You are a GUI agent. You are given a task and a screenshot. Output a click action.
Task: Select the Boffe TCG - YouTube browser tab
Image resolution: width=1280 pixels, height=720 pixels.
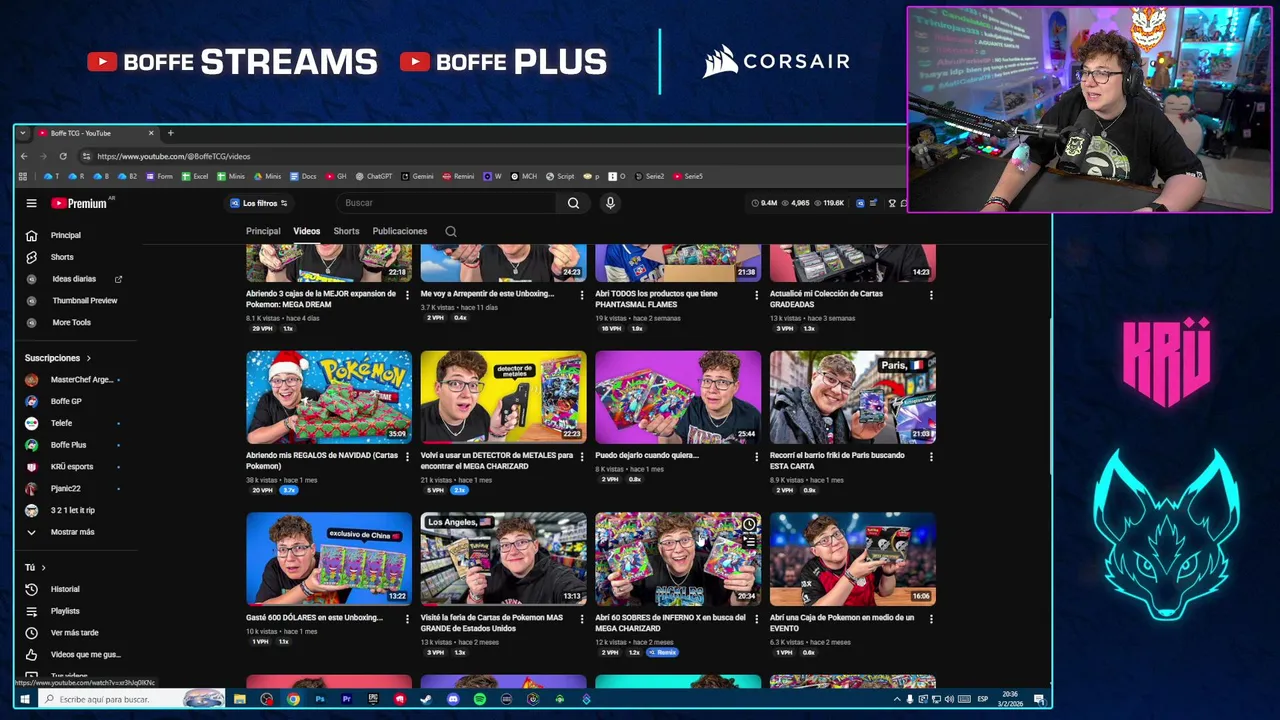(x=95, y=133)
